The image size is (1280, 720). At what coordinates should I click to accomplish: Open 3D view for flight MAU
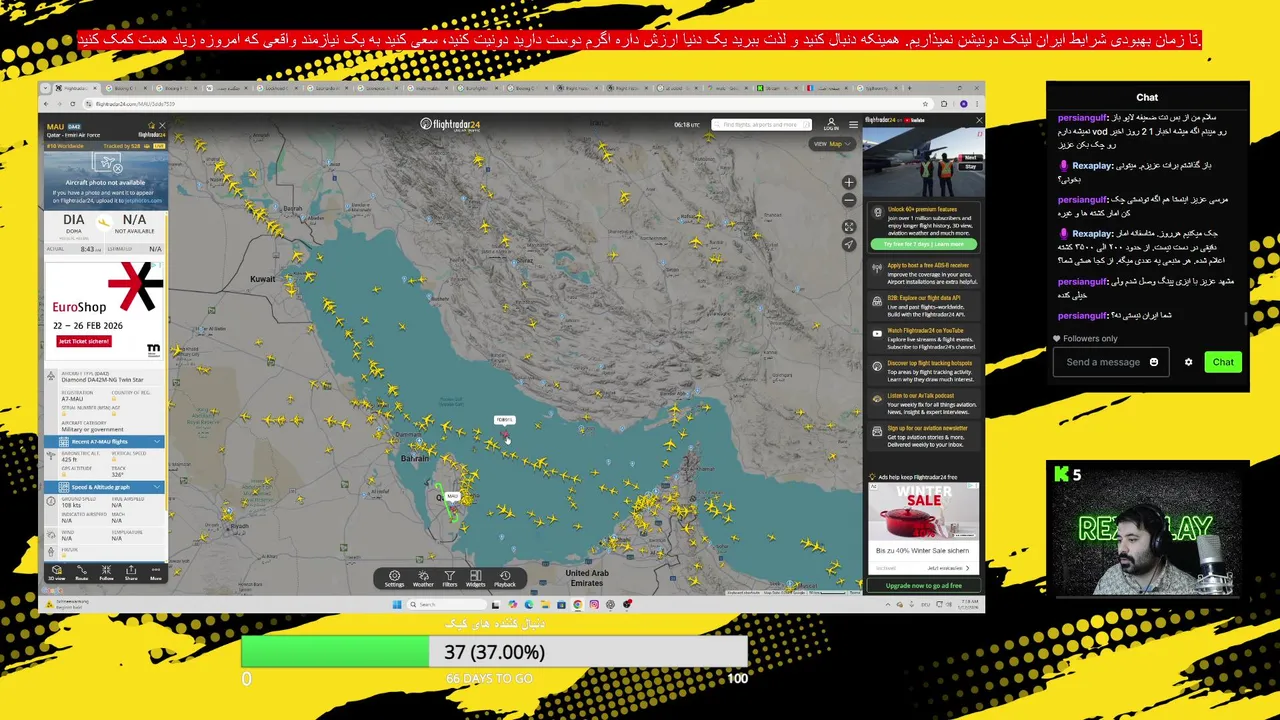click(57, 572)
